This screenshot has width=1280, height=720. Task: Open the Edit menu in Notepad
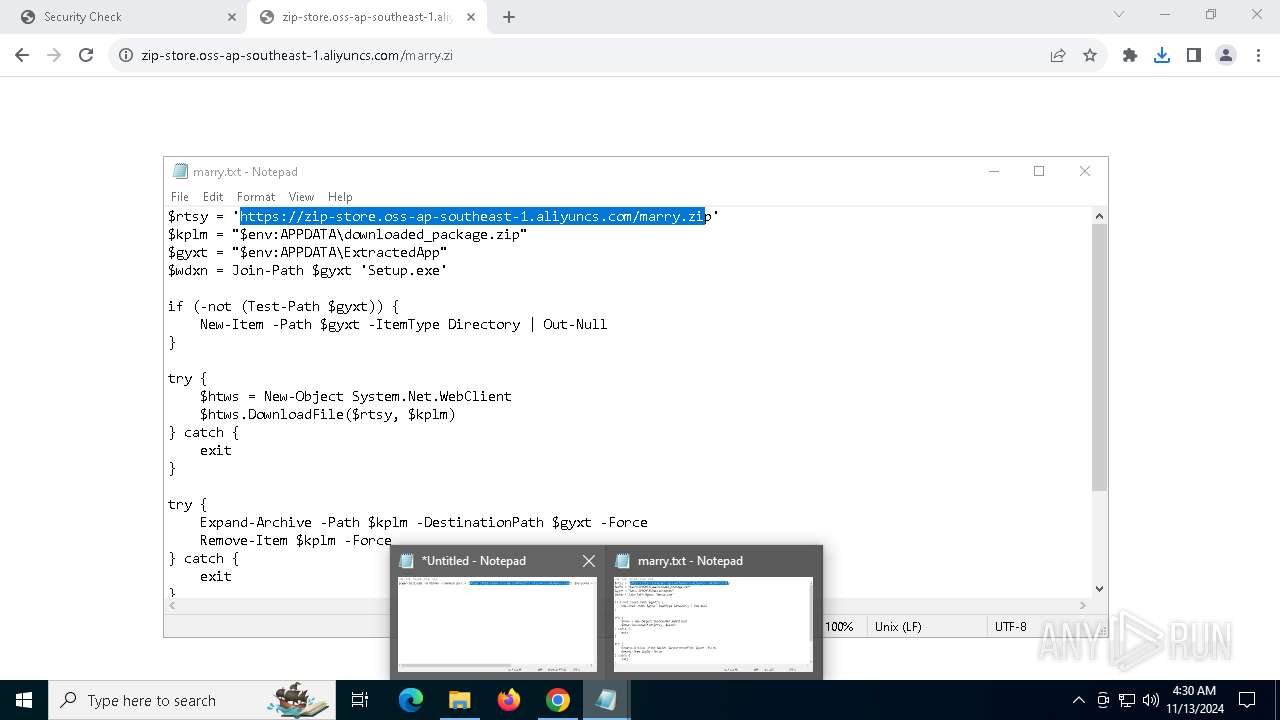pos(213,197)
